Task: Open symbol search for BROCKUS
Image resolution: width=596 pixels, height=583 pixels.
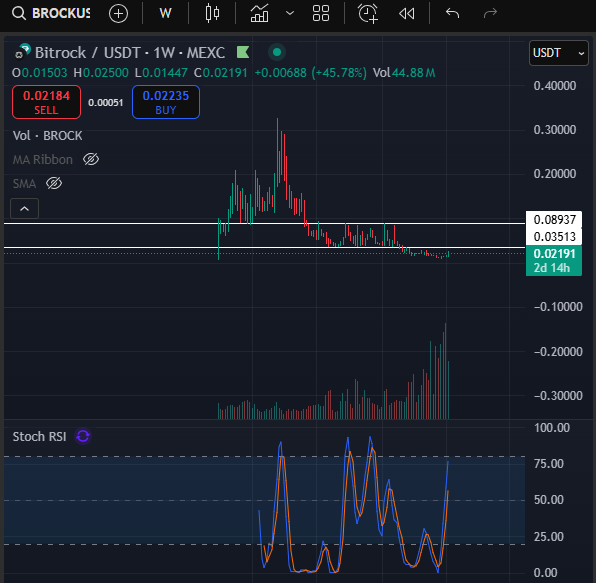Action: point(51,13)
